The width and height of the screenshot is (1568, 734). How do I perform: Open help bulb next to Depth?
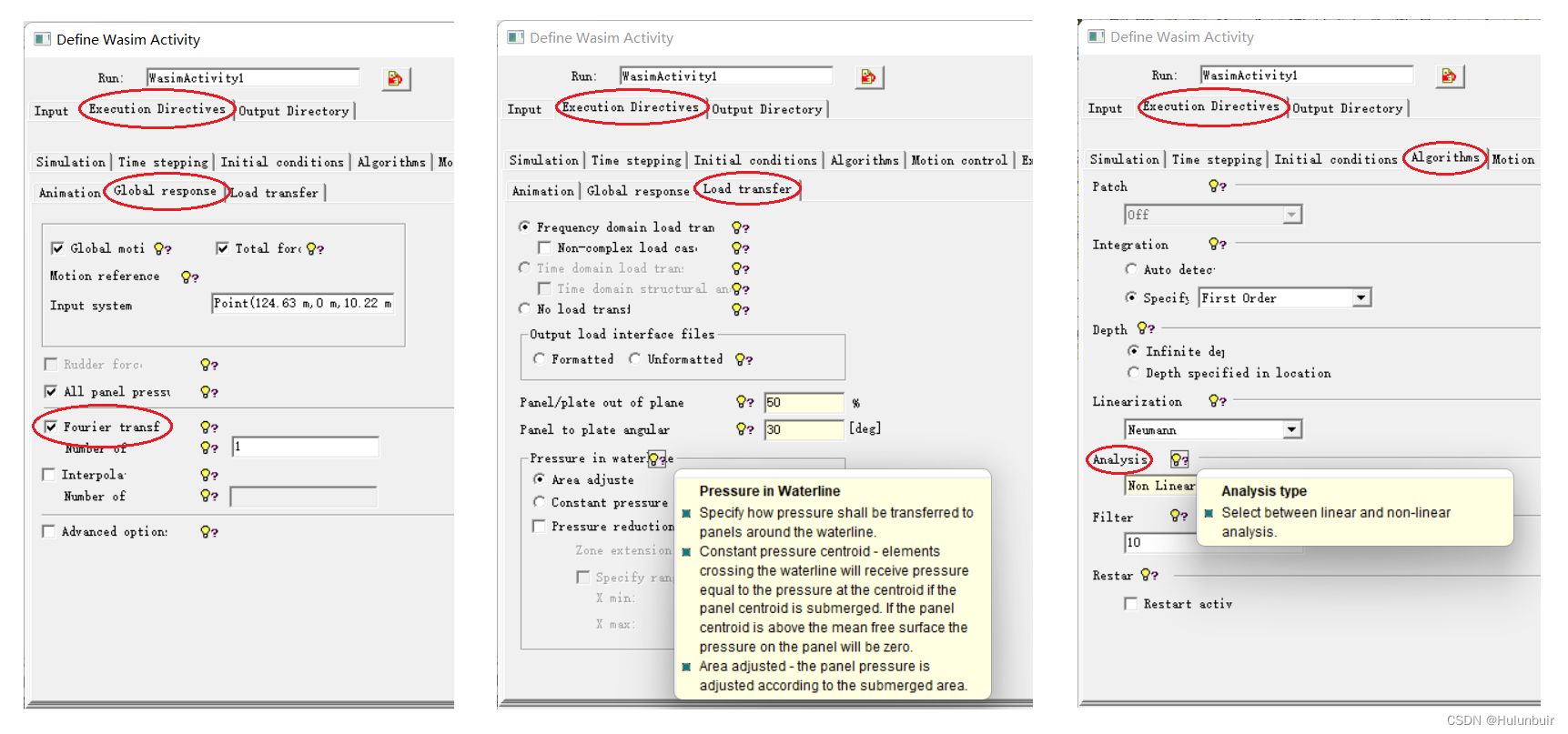pyautogui.click(x=1146, y=328)
